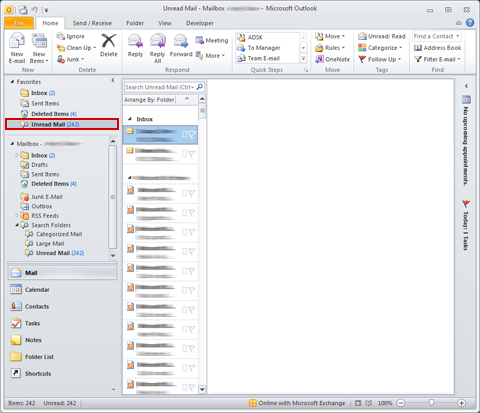Send the message to OneNote
Viewport: 480px width, 413px height.
pyautogui.click(x=333, y=59)
